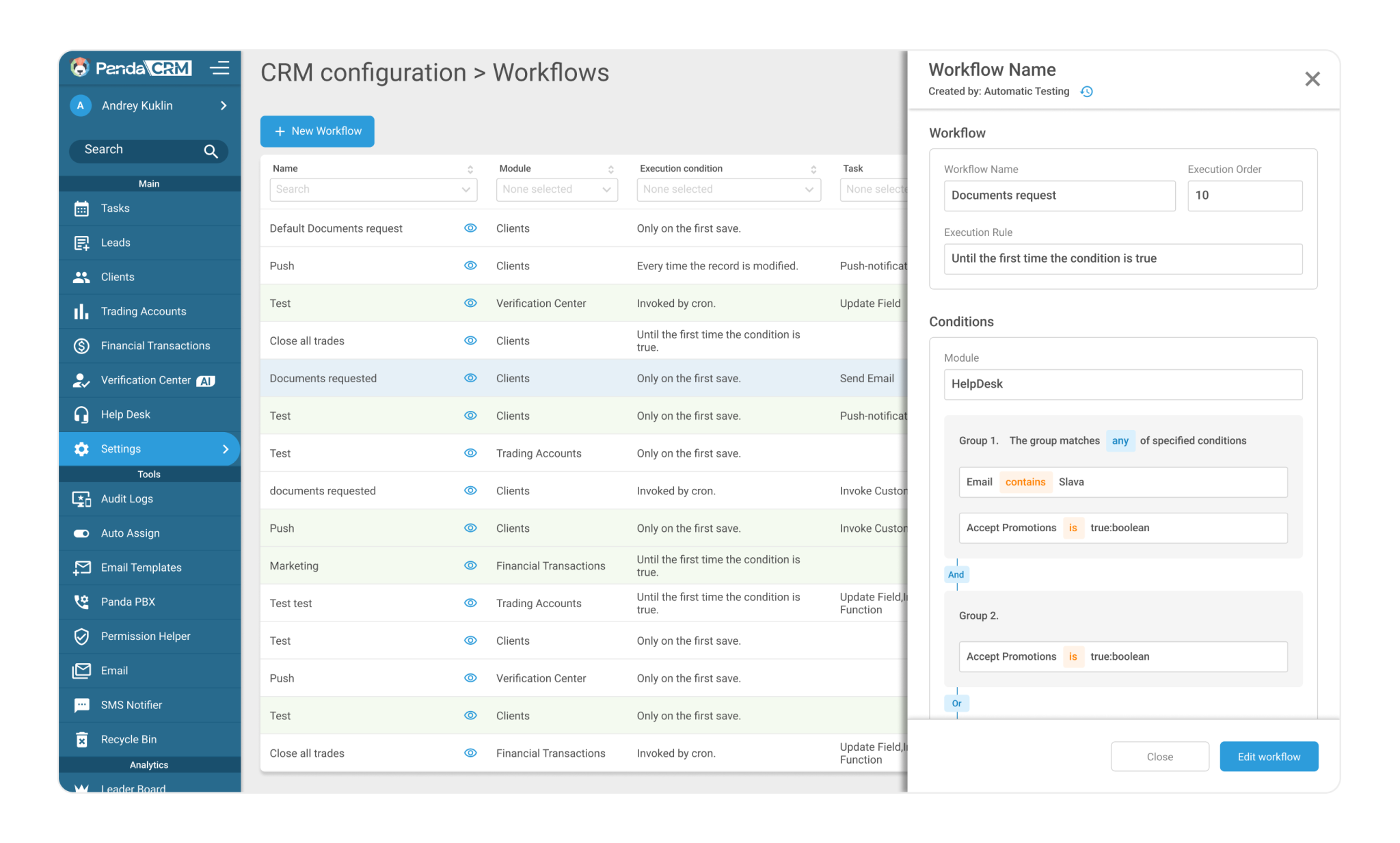Open the Module filter dropdown
This screenshot has width=1400, height=843.
tap(556, 189)
